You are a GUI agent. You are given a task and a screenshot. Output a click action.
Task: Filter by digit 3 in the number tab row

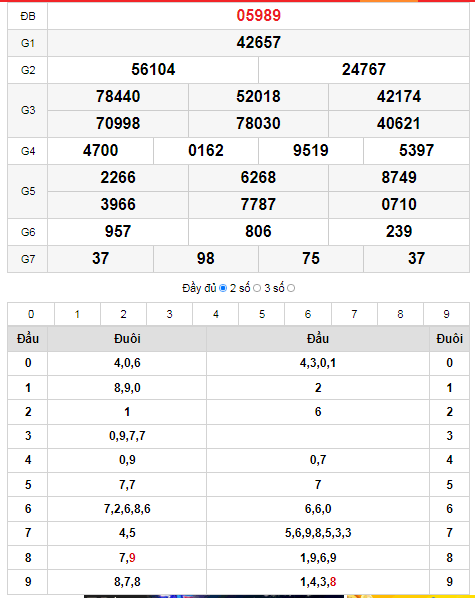(x=170, y=314)
